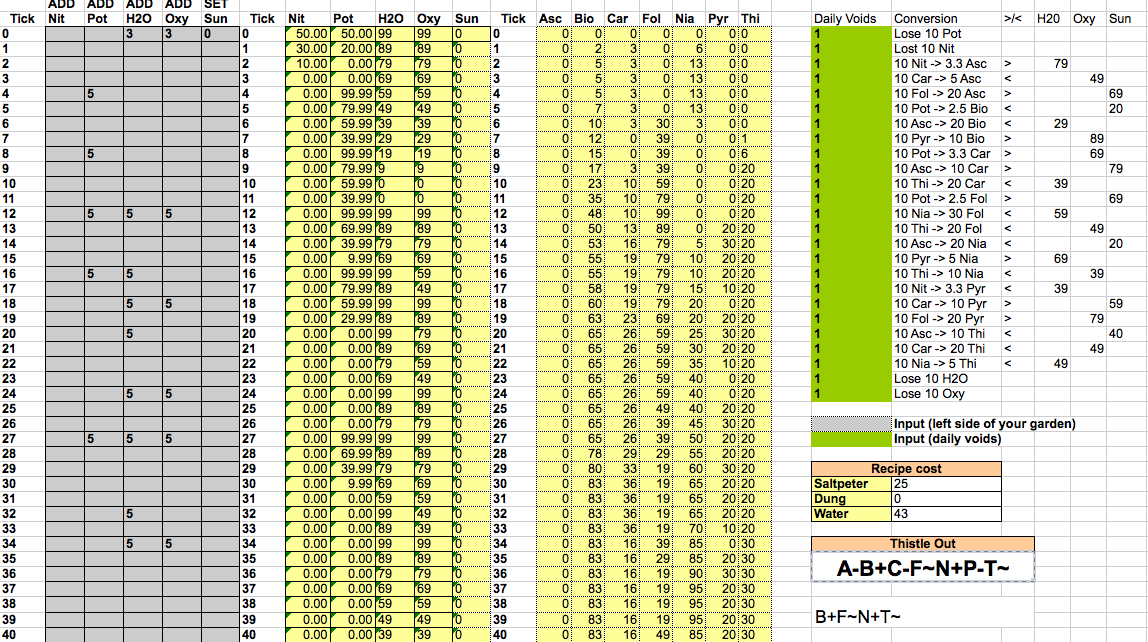Select the 10 Car -> 20 Thi cell
This screenshot has width=1148, height=642.
coord(946,348)
